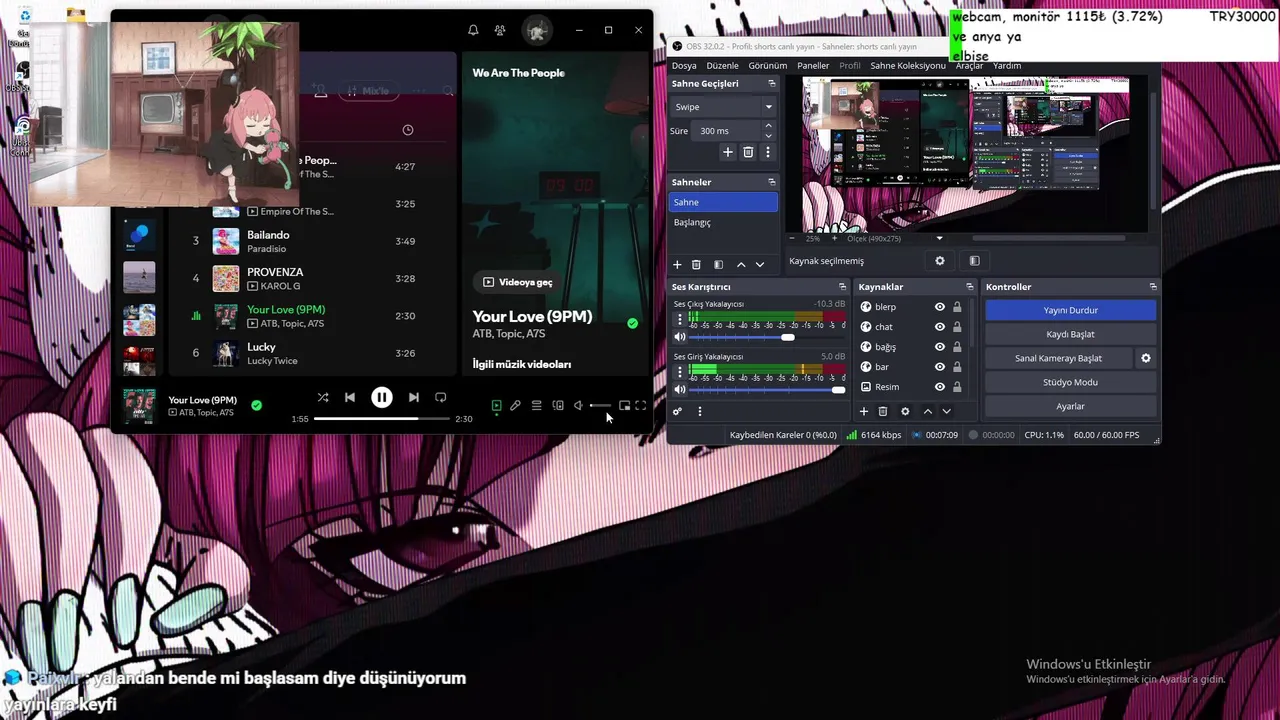Select the Sahne scene
1280x720 pixels.
pyautogui.click(x=723, y=202)
